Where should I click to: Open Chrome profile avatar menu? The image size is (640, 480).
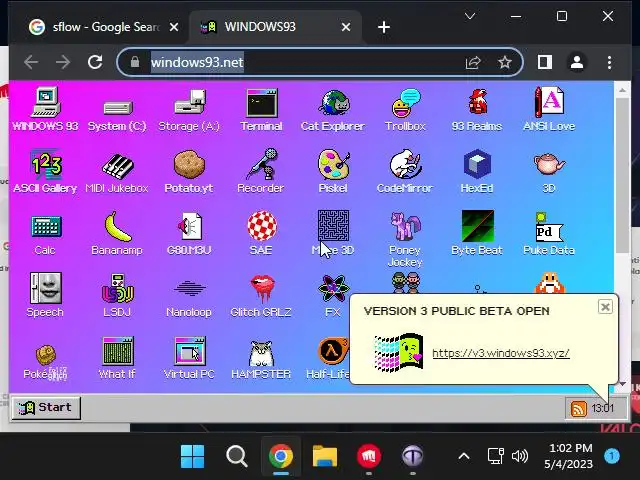click(577, 62)
